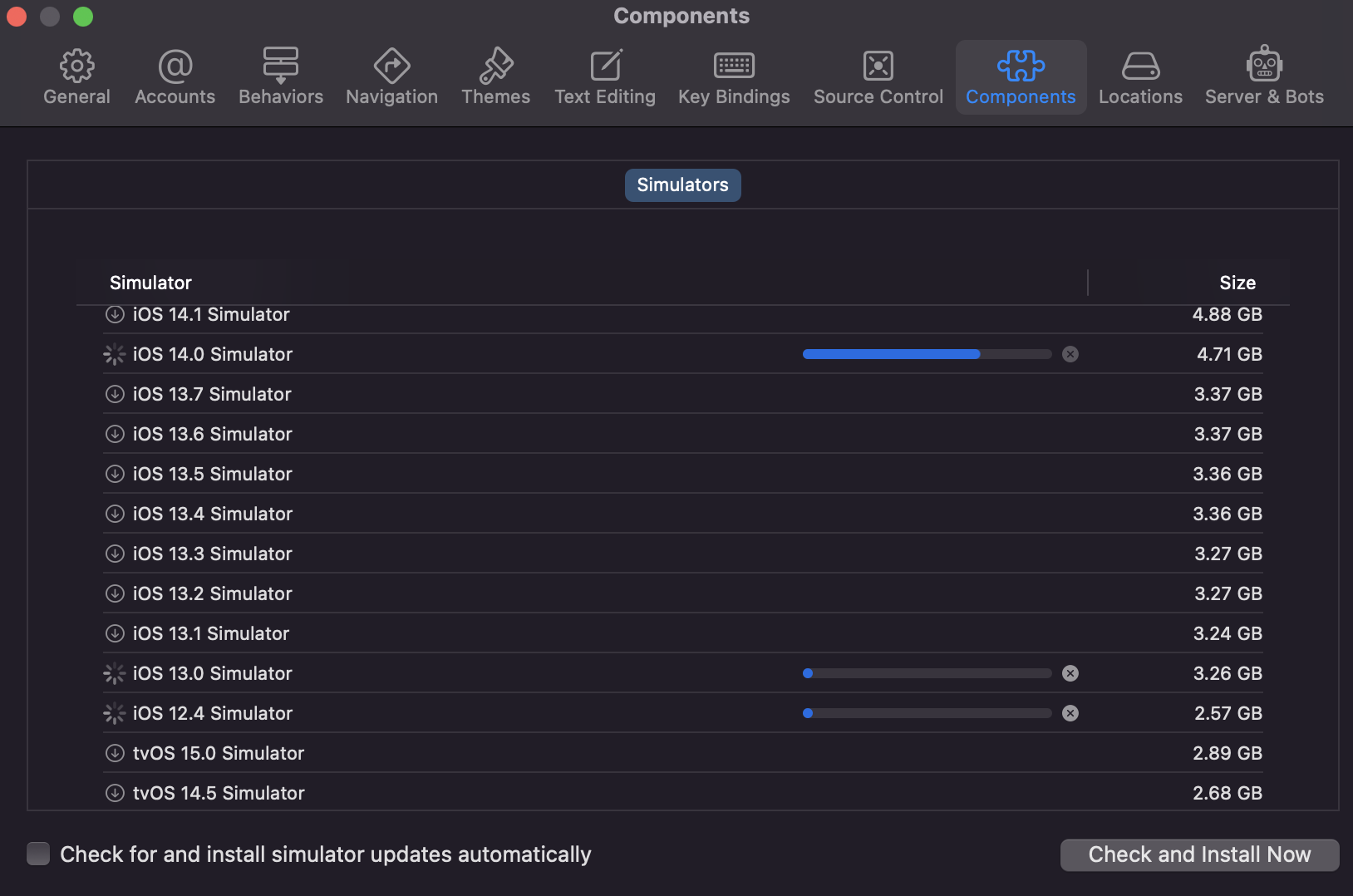Click the 4.88 GB size value
The width and height of the screenshot is (1353, 896).
point(1228,314)
